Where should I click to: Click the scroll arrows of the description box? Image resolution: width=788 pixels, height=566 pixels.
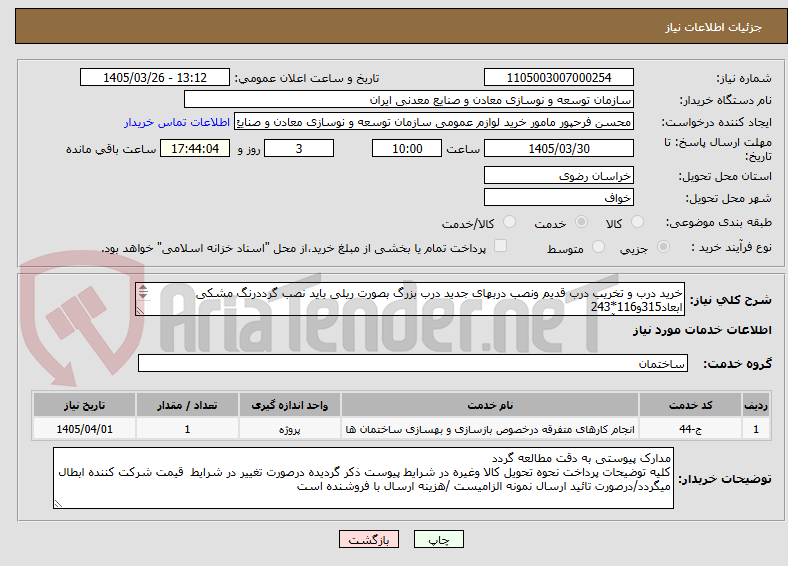pos(143,292)
